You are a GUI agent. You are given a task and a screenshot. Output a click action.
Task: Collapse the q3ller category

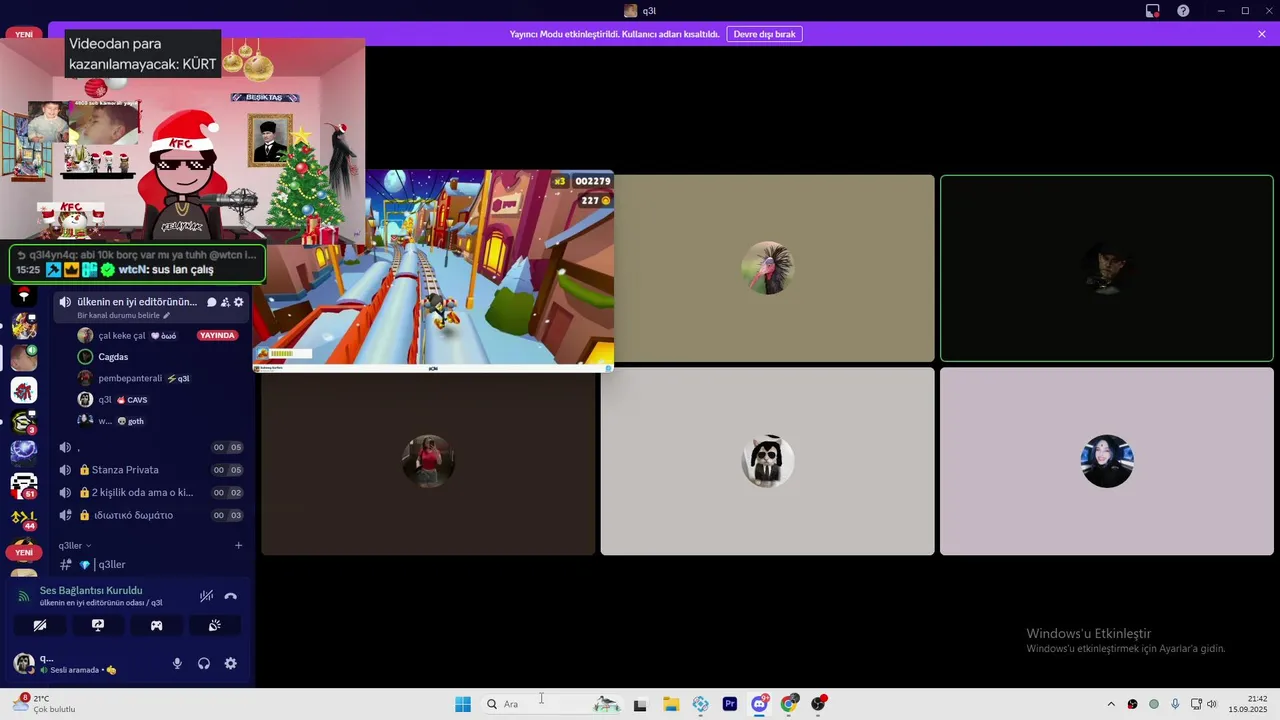75,546
